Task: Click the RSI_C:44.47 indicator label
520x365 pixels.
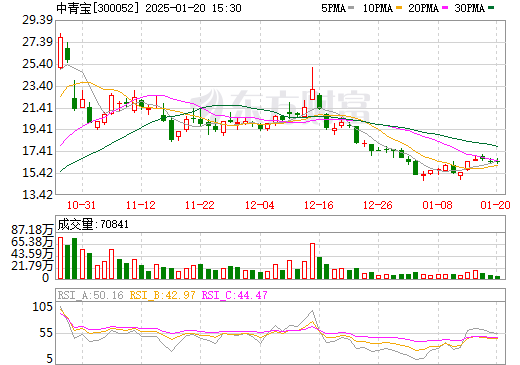Action: click(x=235, y=295)
